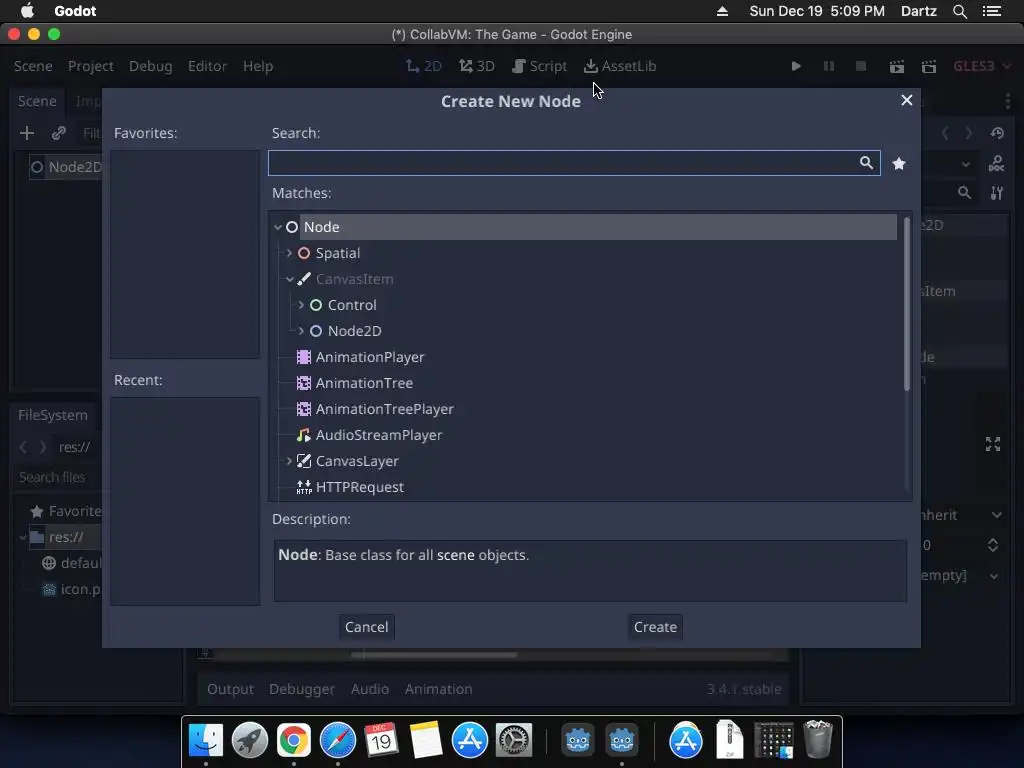1024x768 pixels.
Task: Expand the Control node branch
Action: [301, 305]
